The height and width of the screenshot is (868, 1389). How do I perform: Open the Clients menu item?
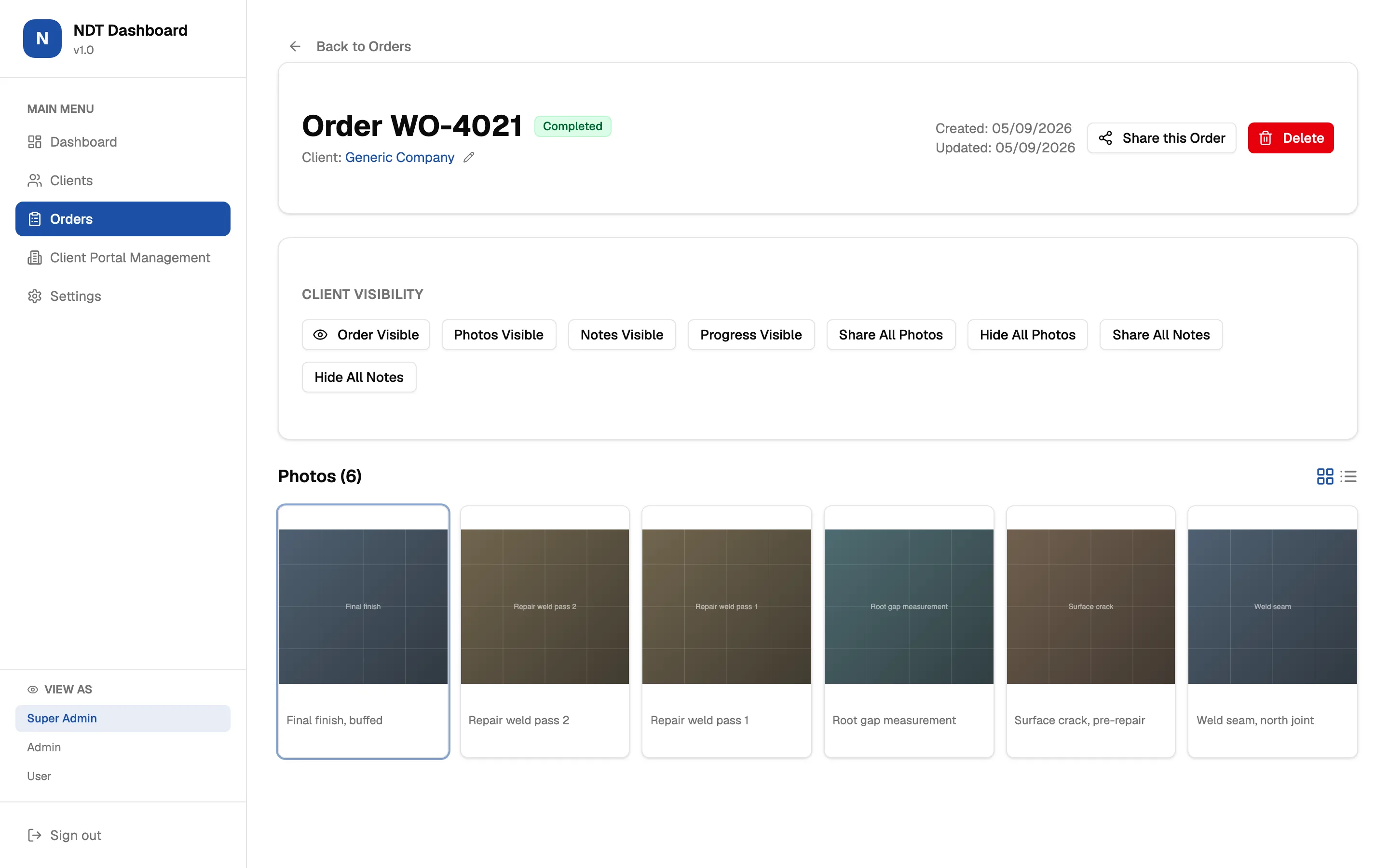[123, 180]
